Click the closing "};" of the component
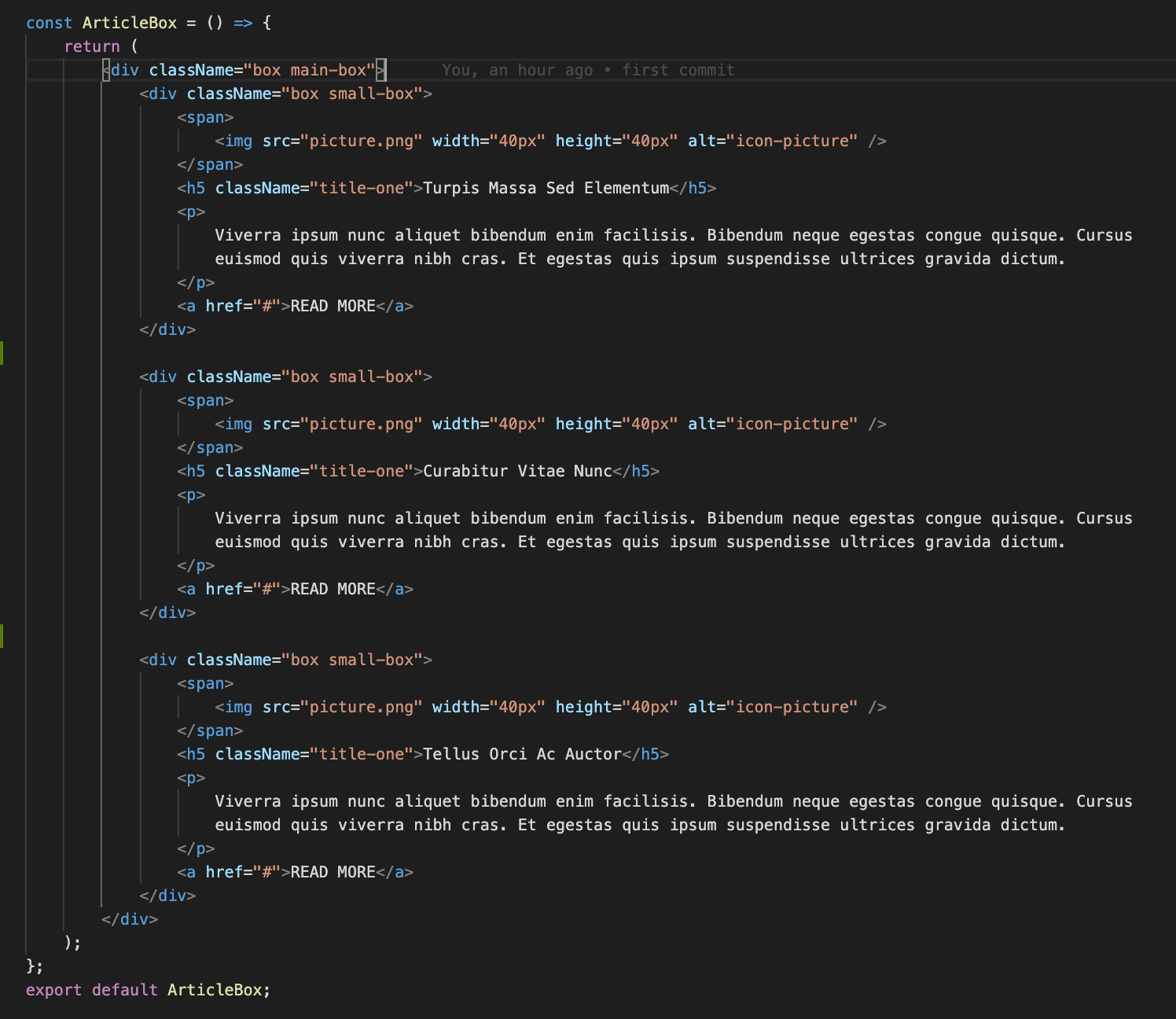1176x1019 pixels. (35, 966)
